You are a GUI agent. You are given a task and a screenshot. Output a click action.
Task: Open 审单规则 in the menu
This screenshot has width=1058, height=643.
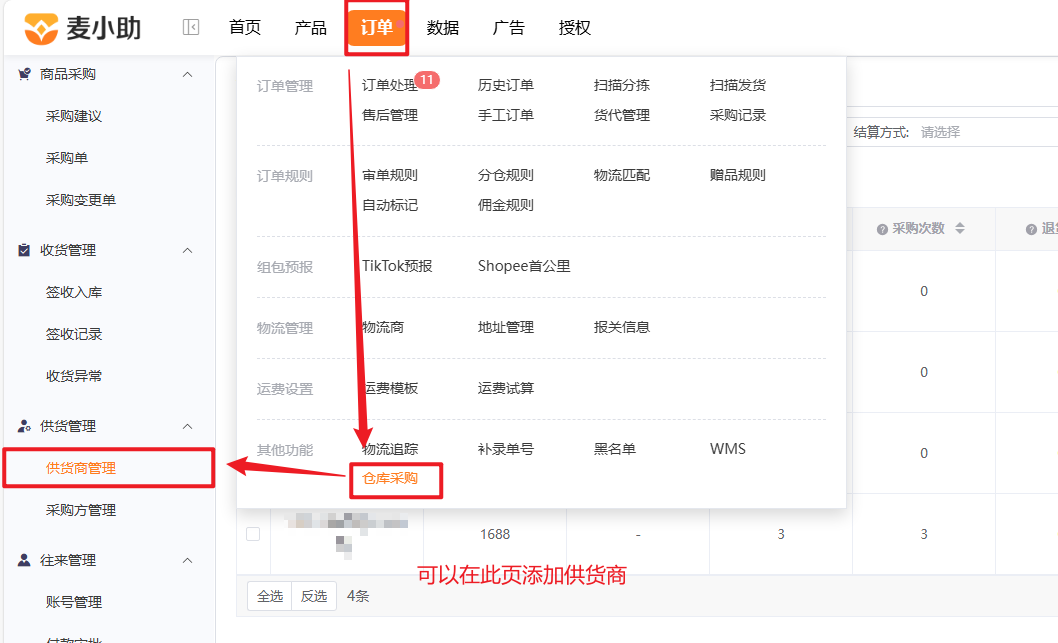pos(389,175)
